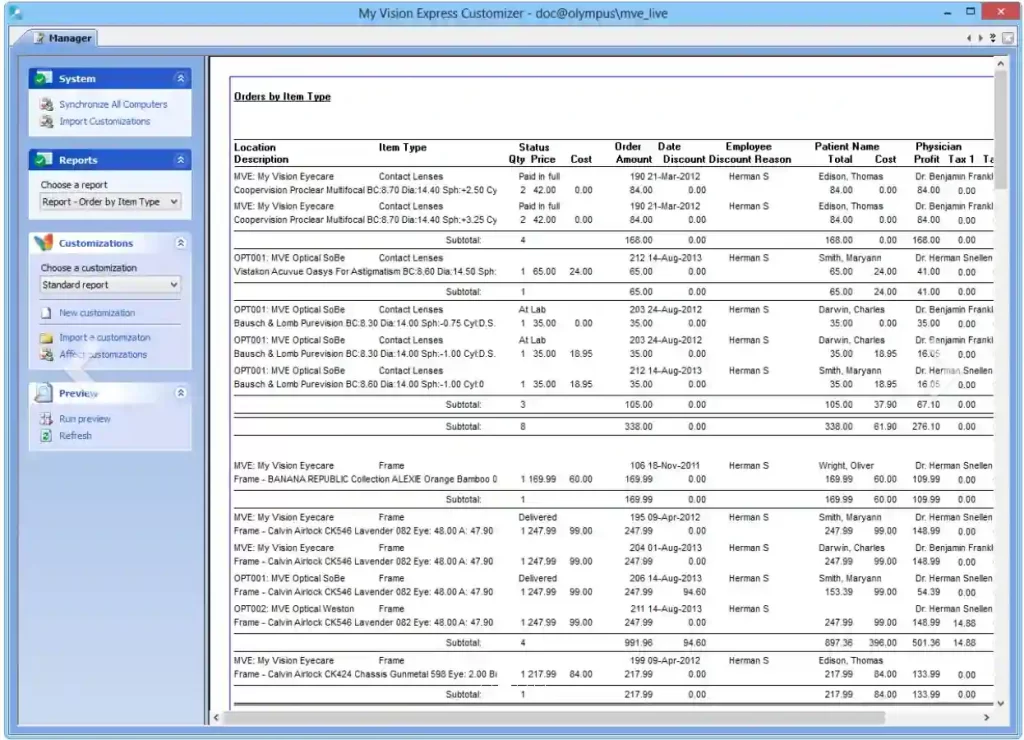The image size is (1024, 740).
Task: Click the System panel header icon
Action: pos(44,78)
